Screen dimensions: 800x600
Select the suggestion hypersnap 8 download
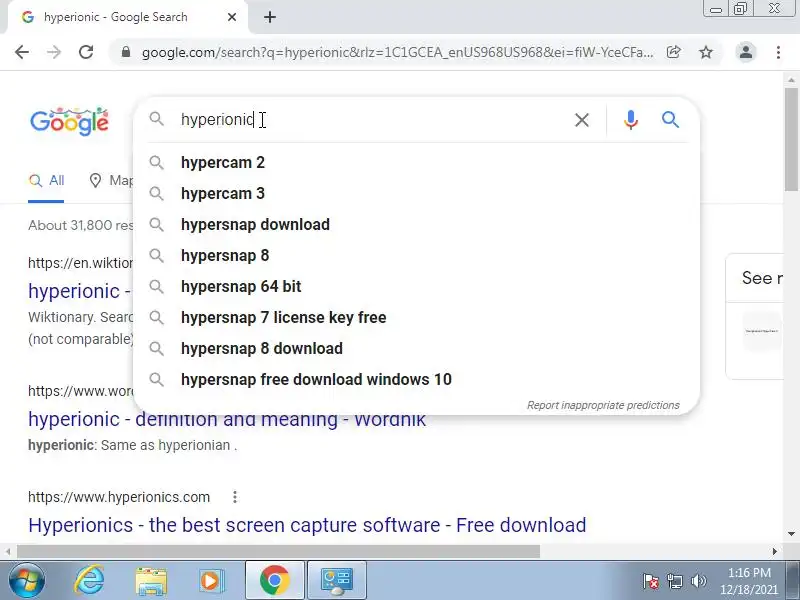(x=416, y=349)
